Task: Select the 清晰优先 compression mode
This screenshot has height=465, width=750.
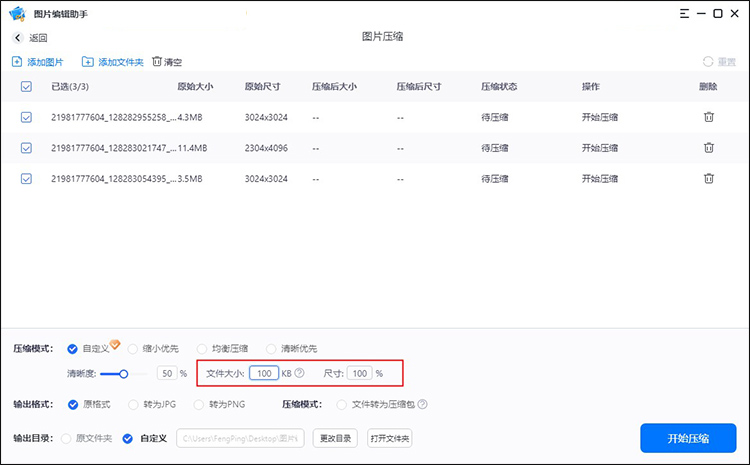Action: tap(271, 349)
